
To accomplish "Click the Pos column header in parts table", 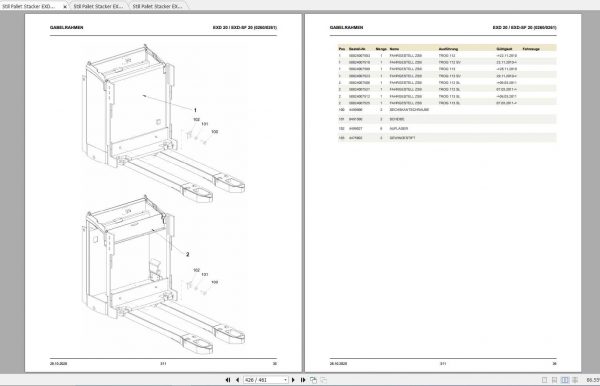I will coord(342,49).
